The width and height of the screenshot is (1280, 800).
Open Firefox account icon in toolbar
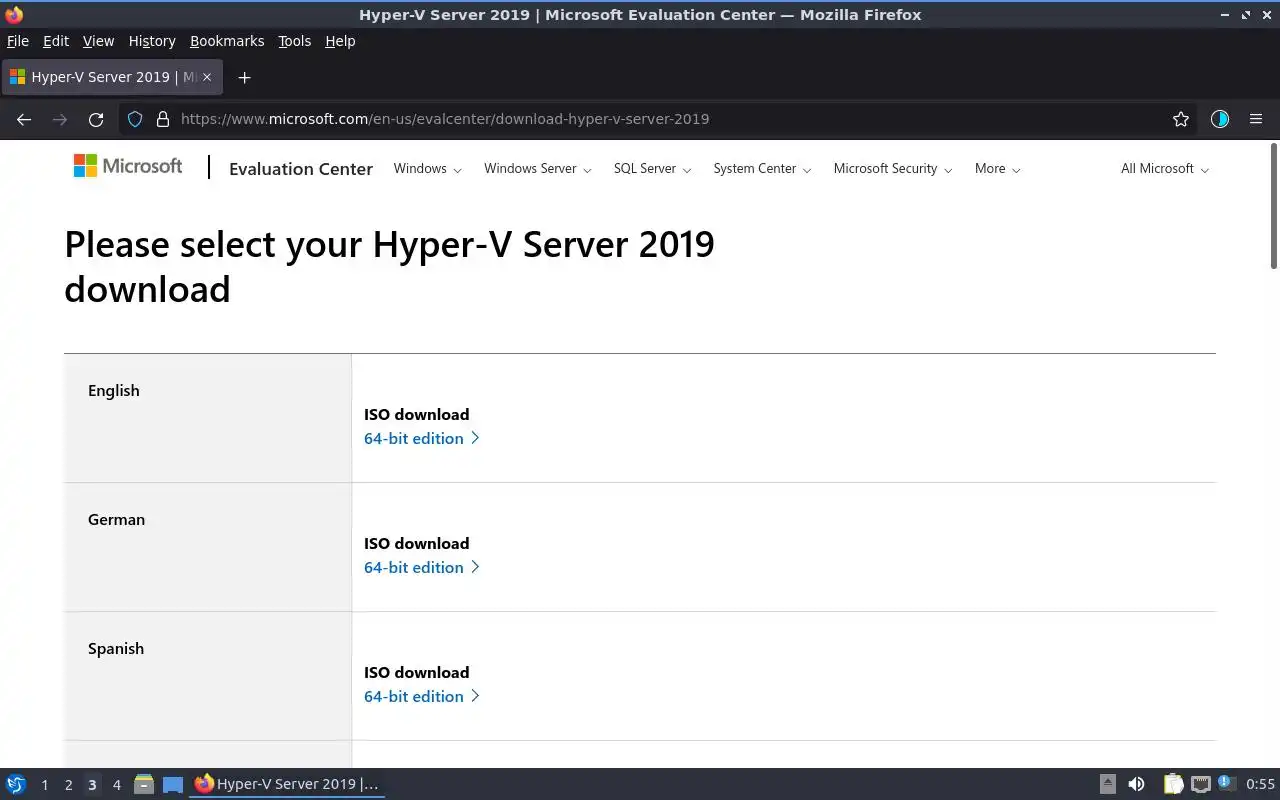tap(1219, 119)
